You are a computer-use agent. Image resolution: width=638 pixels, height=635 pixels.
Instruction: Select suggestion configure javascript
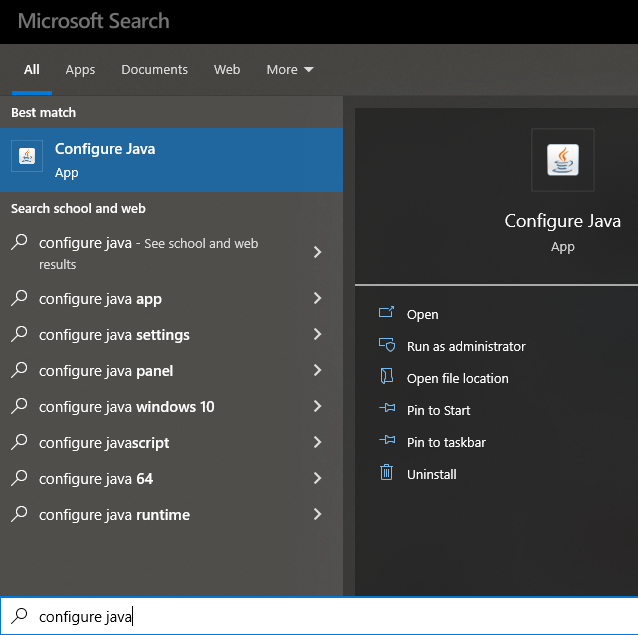[x=171, y=442]
